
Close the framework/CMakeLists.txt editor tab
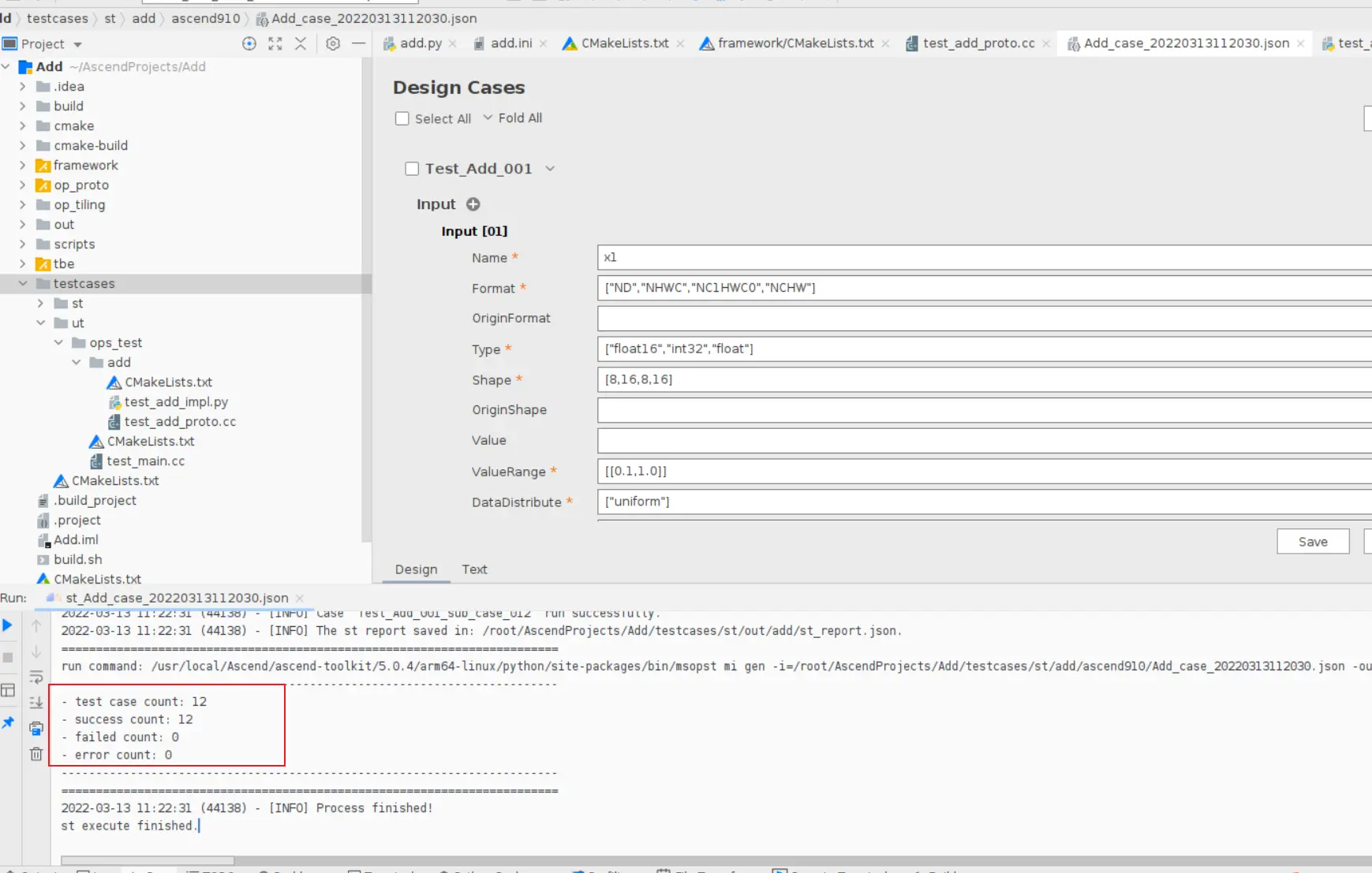(885, 44)
